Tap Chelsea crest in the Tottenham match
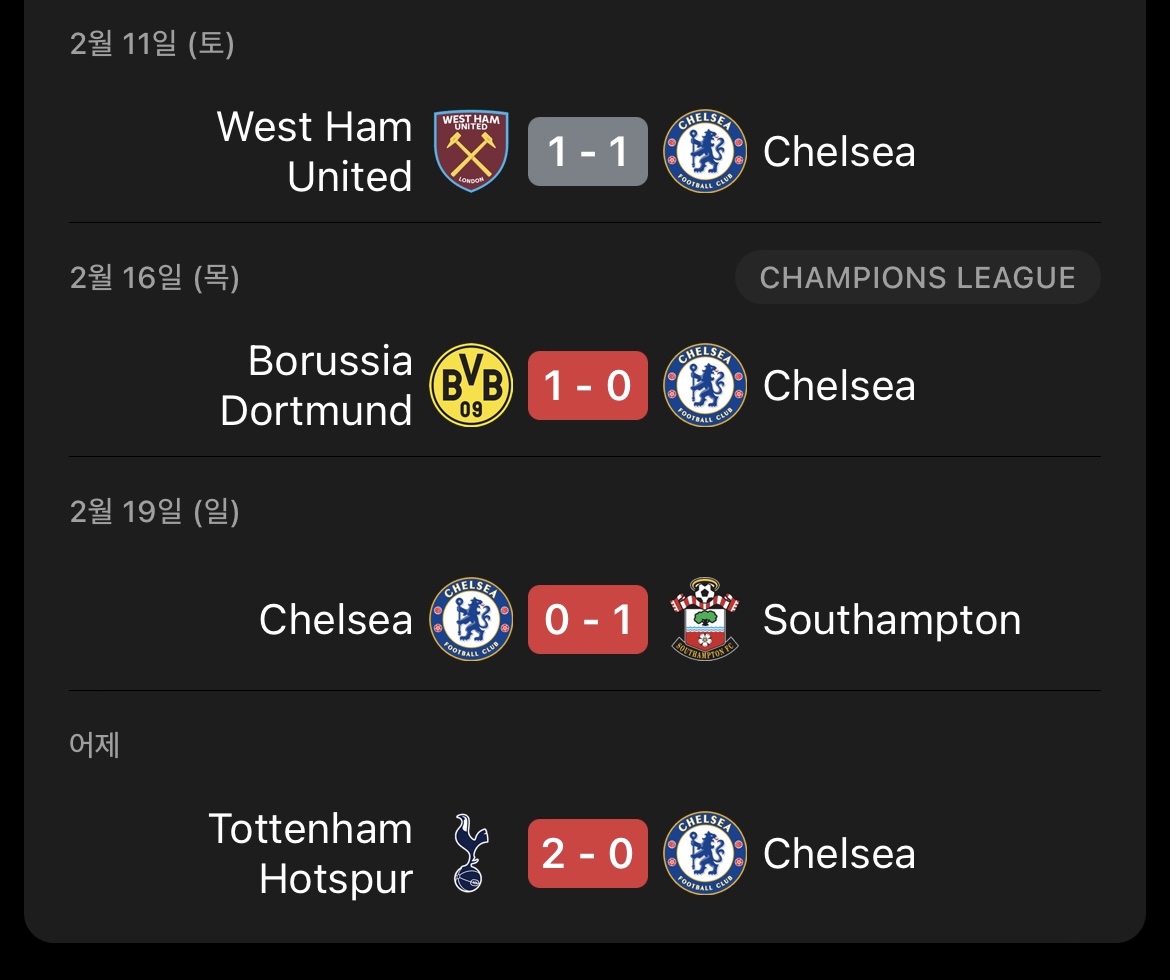Image resolution: width=1170 pixels, height=980 pixels. 705,854
